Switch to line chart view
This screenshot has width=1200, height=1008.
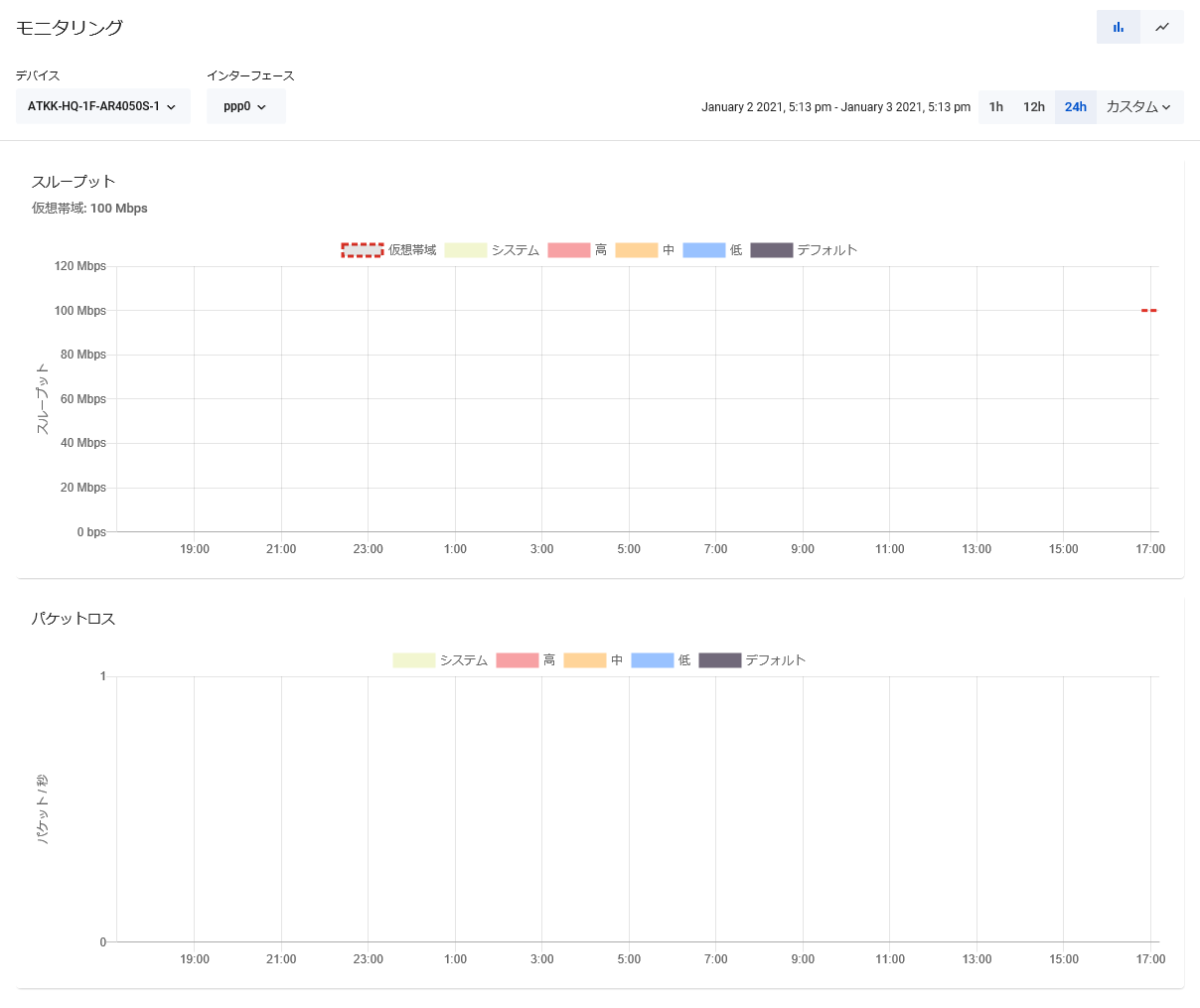[1162, 27]
